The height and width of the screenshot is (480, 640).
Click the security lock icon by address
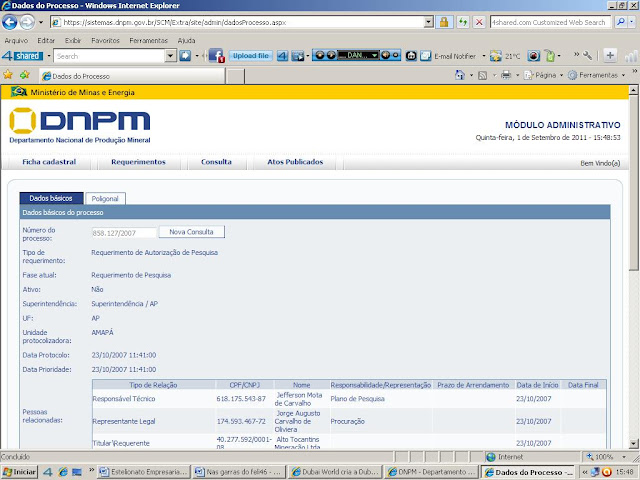pyautogui.click(x=444, y=22)
